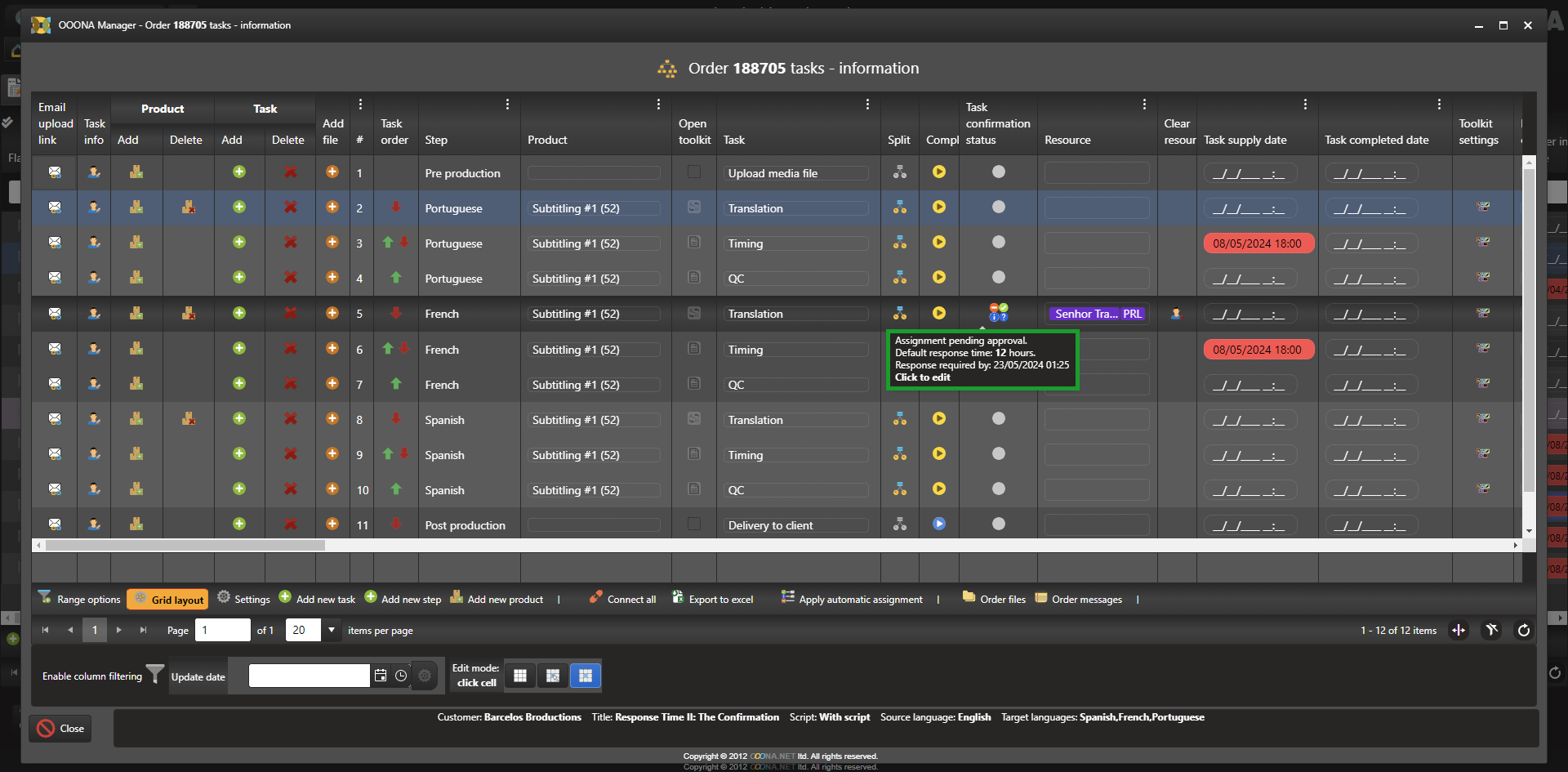Click the Complete play icon for row 8
Image resolution: width=1568 pixels, height=772 pixels.
pos(939,419)
